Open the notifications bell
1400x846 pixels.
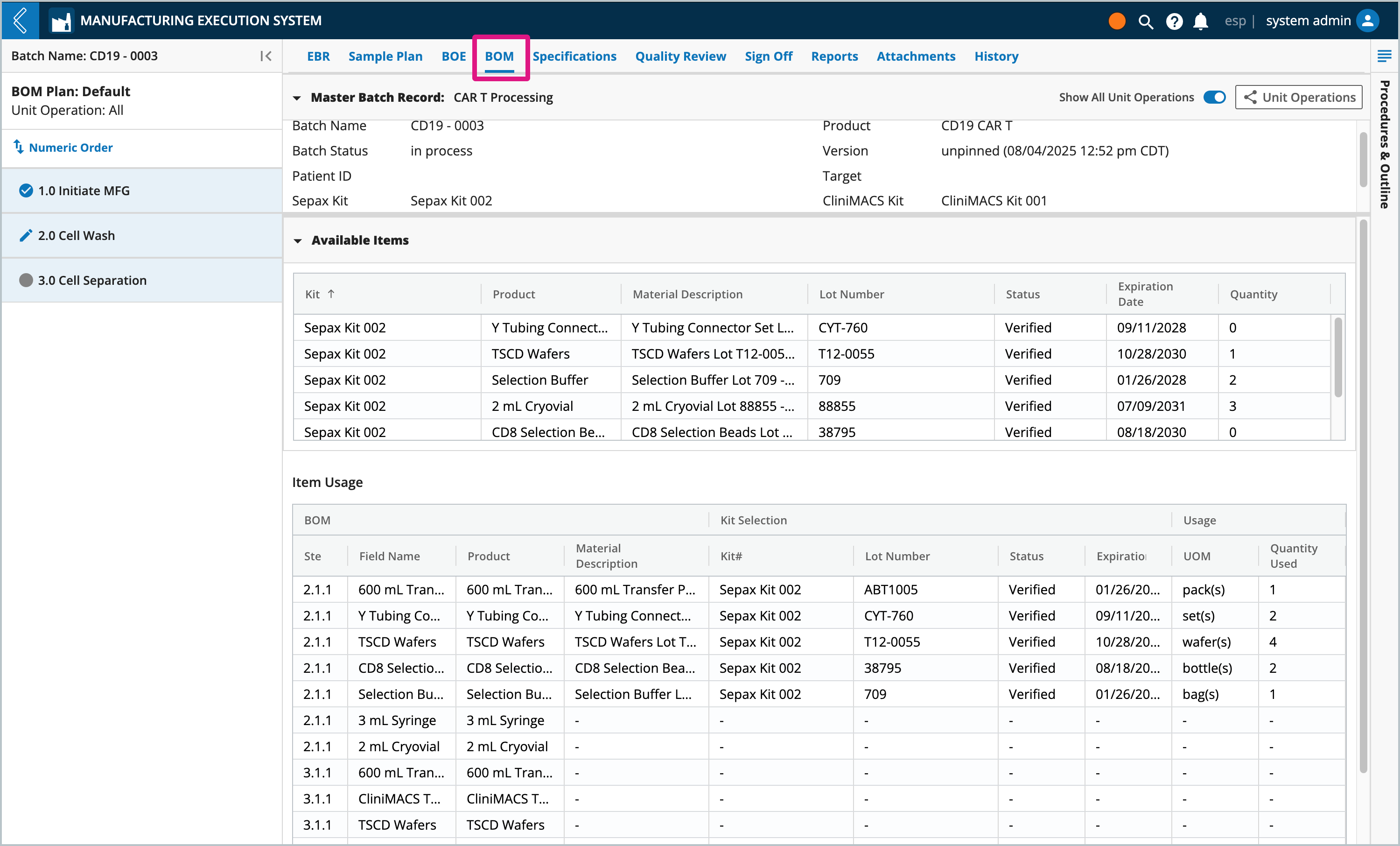coord(1200,21)
